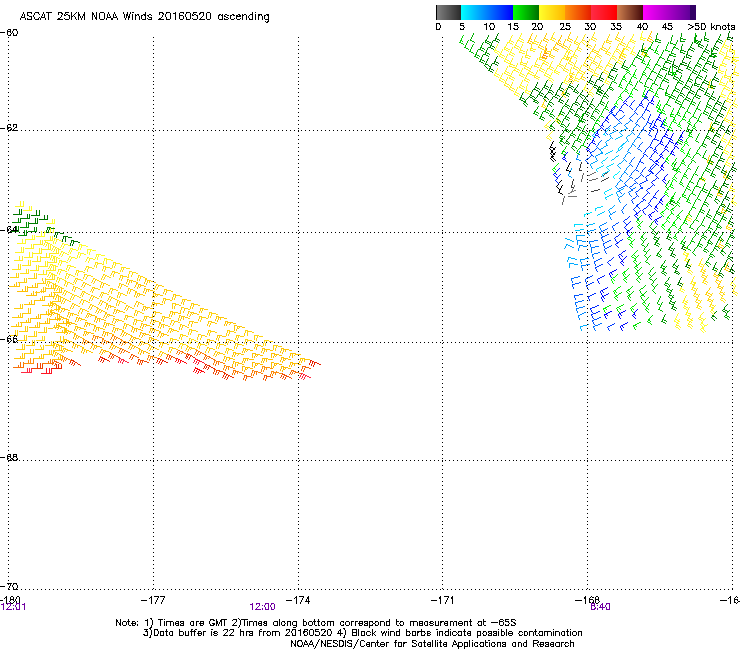740x650 pixels.
Task: Click the -70 latitude axis label
Action: pos(9,586)
